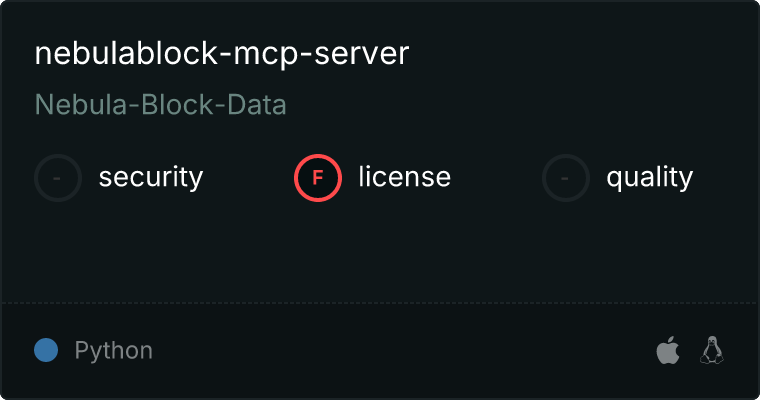Screen dimensions: 760x400
Task: Click gap between security label and license badge
Action: [248, 178]
